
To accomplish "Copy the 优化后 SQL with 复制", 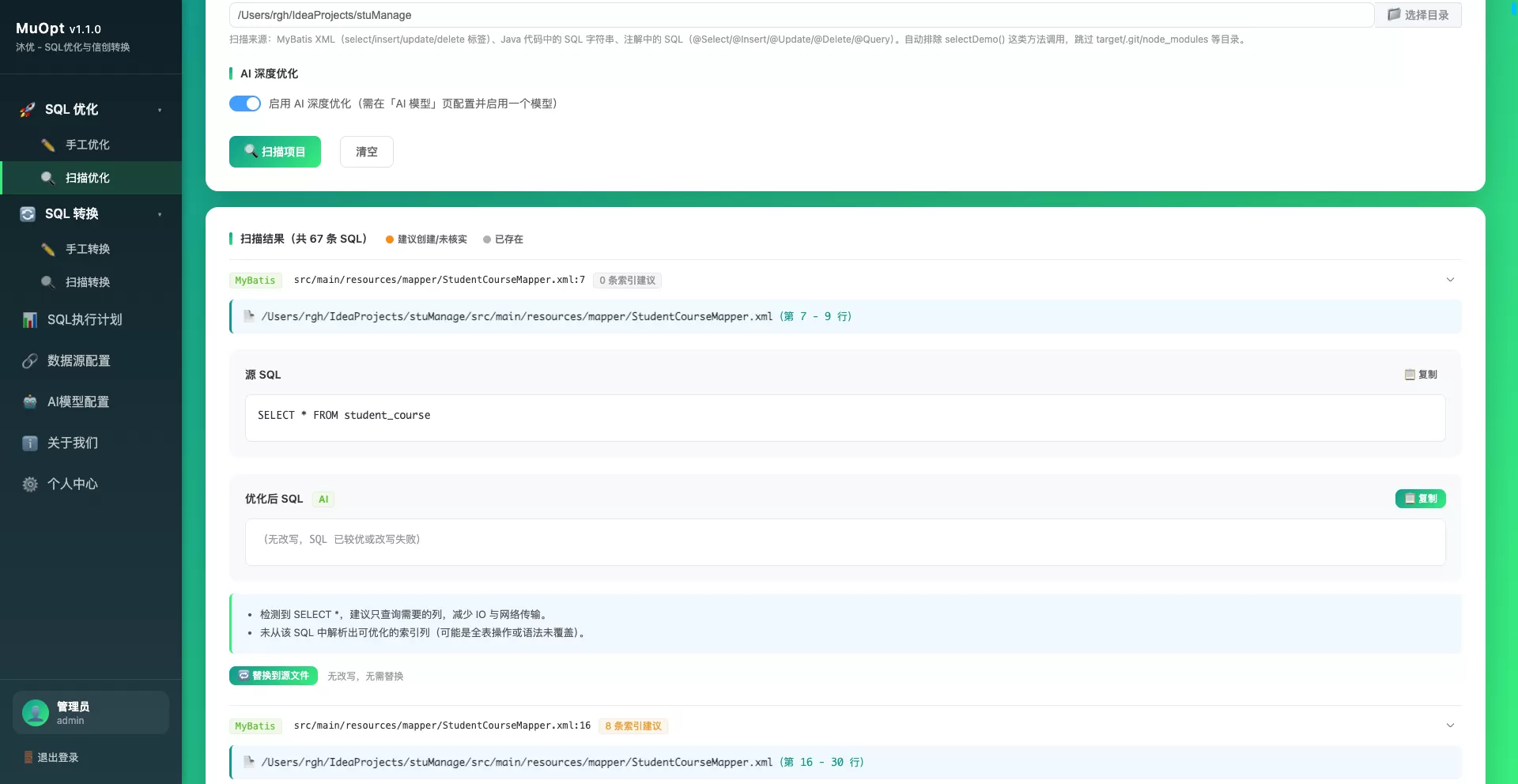I will [1420, 499].
